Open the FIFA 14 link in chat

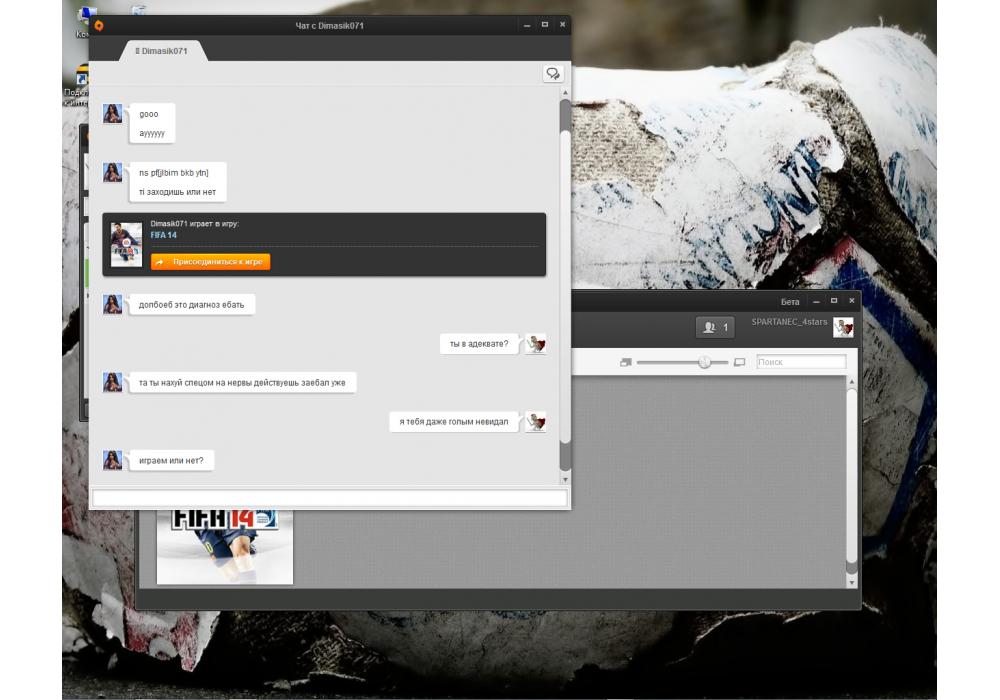(163, 235)
